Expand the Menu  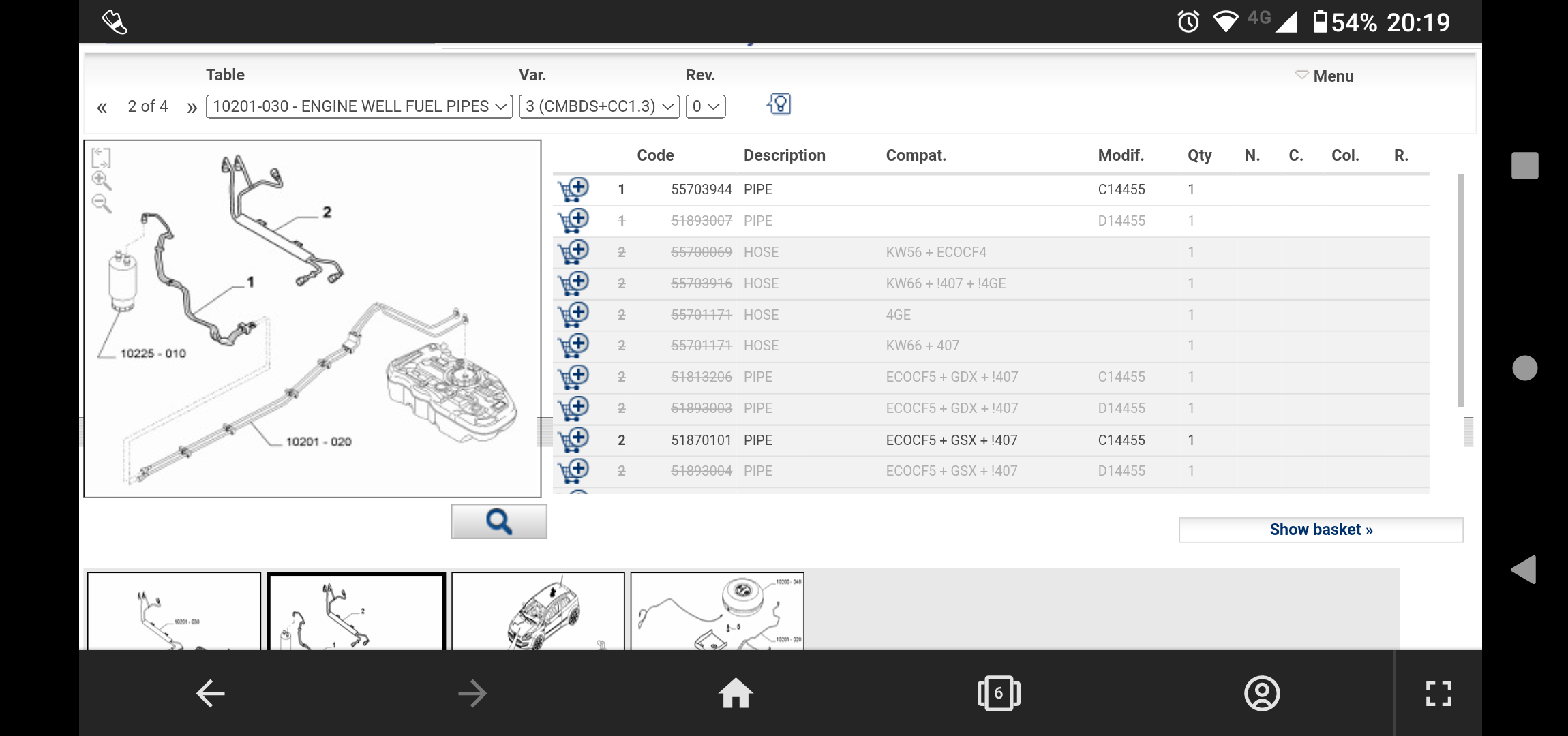[x=1325, y=76]
